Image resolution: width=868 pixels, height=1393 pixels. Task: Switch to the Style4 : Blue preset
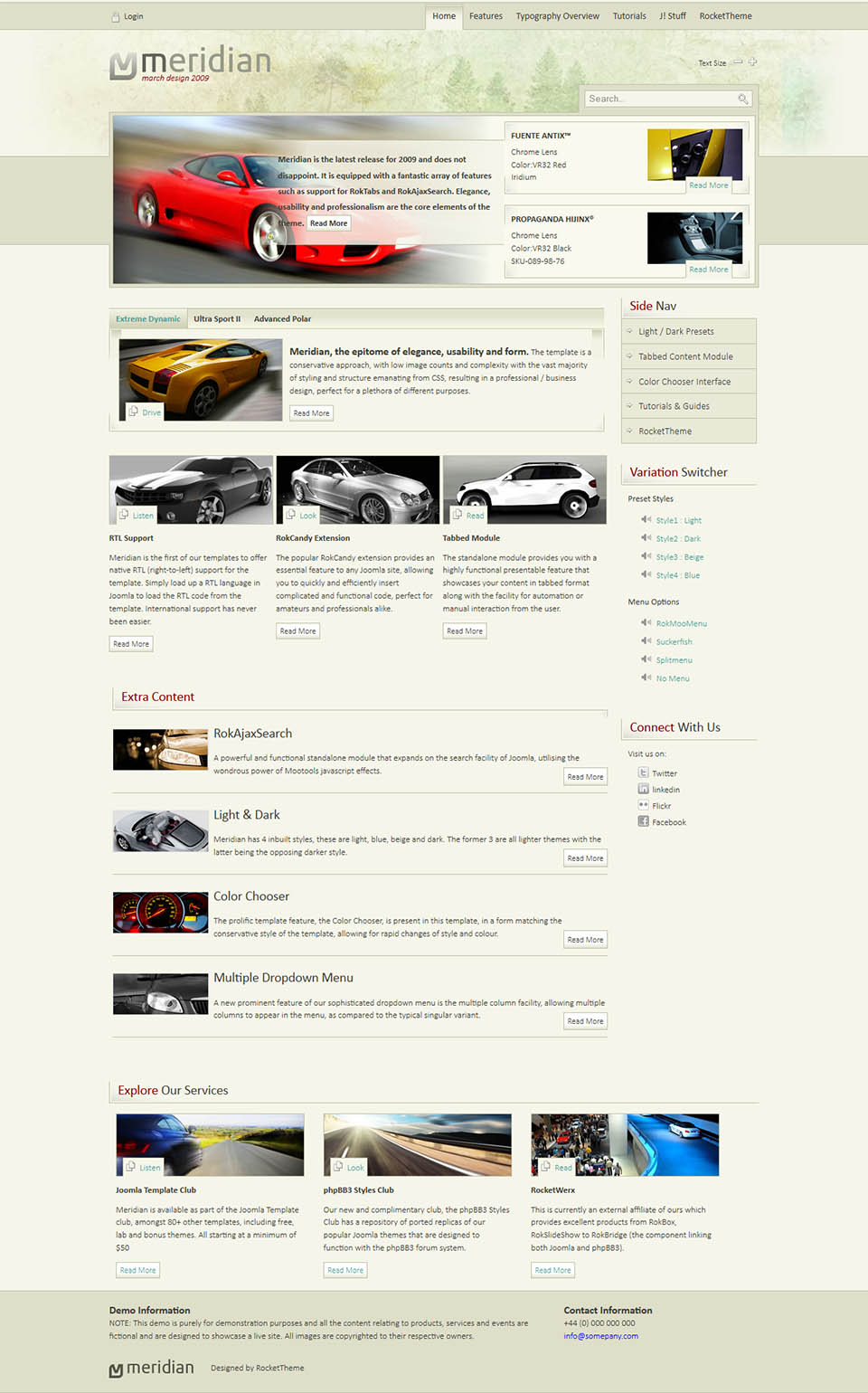677,575
